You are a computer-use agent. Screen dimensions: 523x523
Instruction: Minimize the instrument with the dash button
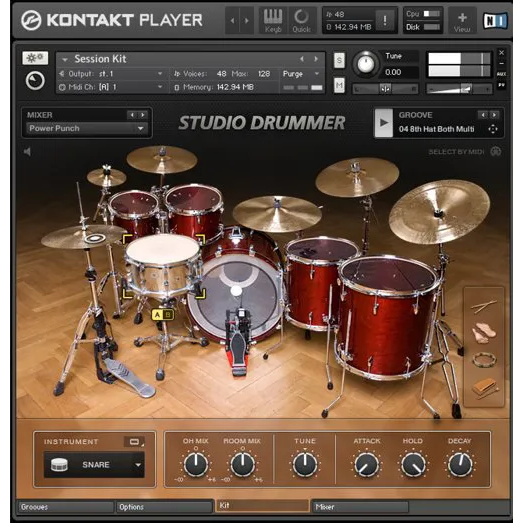point(501,63)
